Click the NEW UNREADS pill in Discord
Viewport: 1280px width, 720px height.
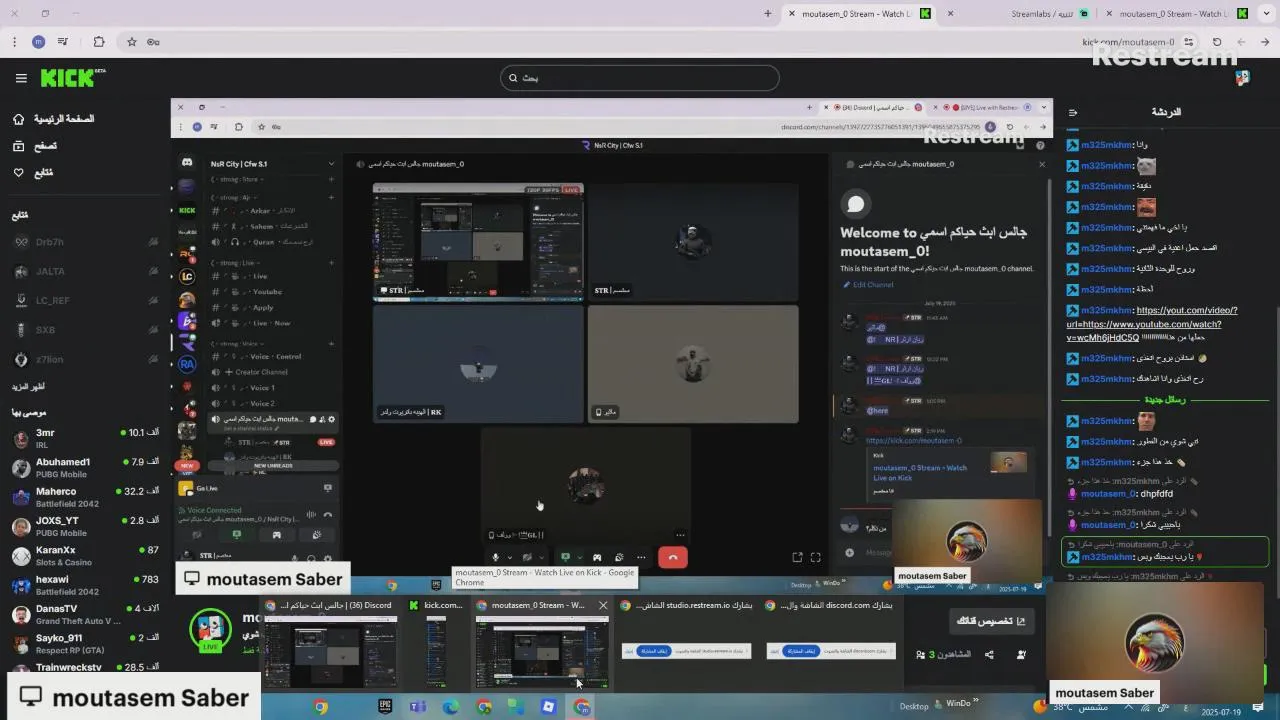(x=273, y=466)
